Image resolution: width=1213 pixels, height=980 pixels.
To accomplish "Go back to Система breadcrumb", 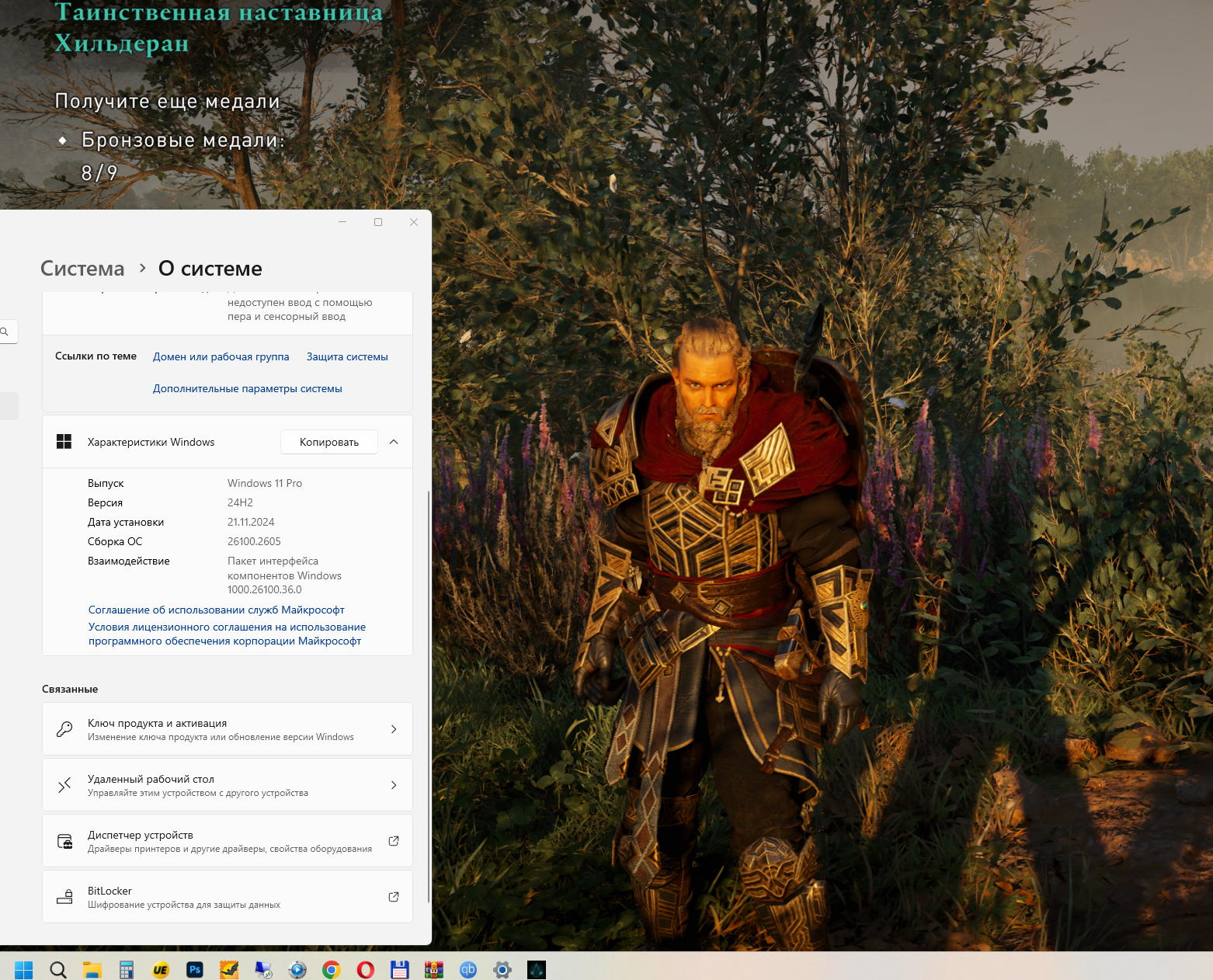I will (82, 269).
